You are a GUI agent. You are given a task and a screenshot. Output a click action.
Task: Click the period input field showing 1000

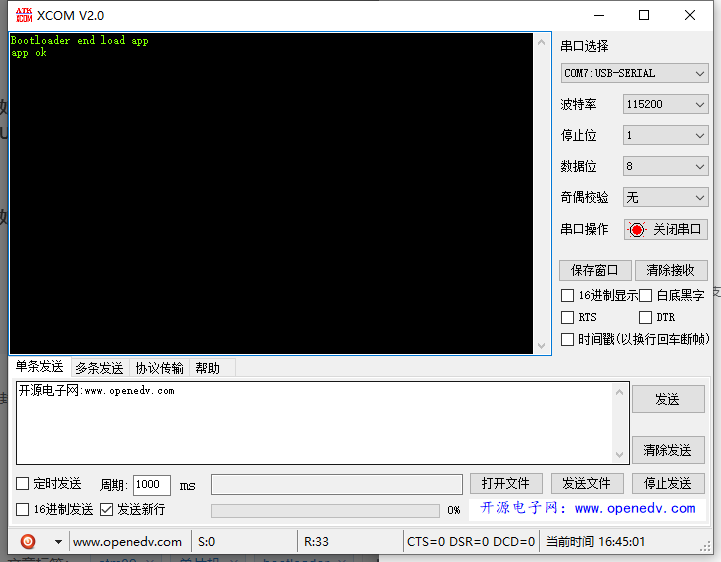coord(152,485)
